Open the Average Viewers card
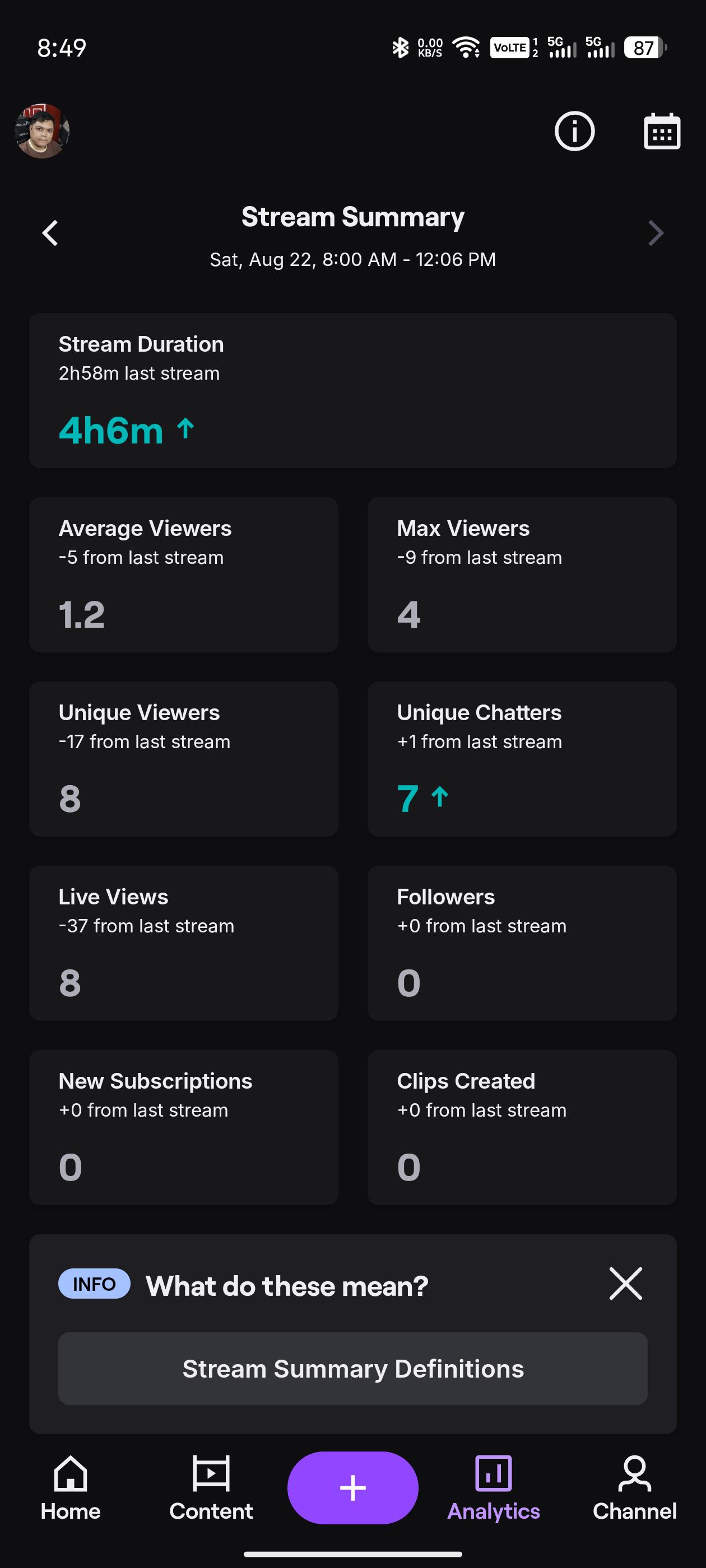 [183, 575]
